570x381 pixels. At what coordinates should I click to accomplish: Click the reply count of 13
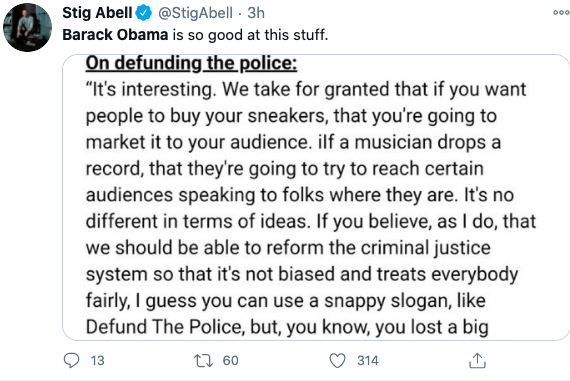click(x=97, y=361)
